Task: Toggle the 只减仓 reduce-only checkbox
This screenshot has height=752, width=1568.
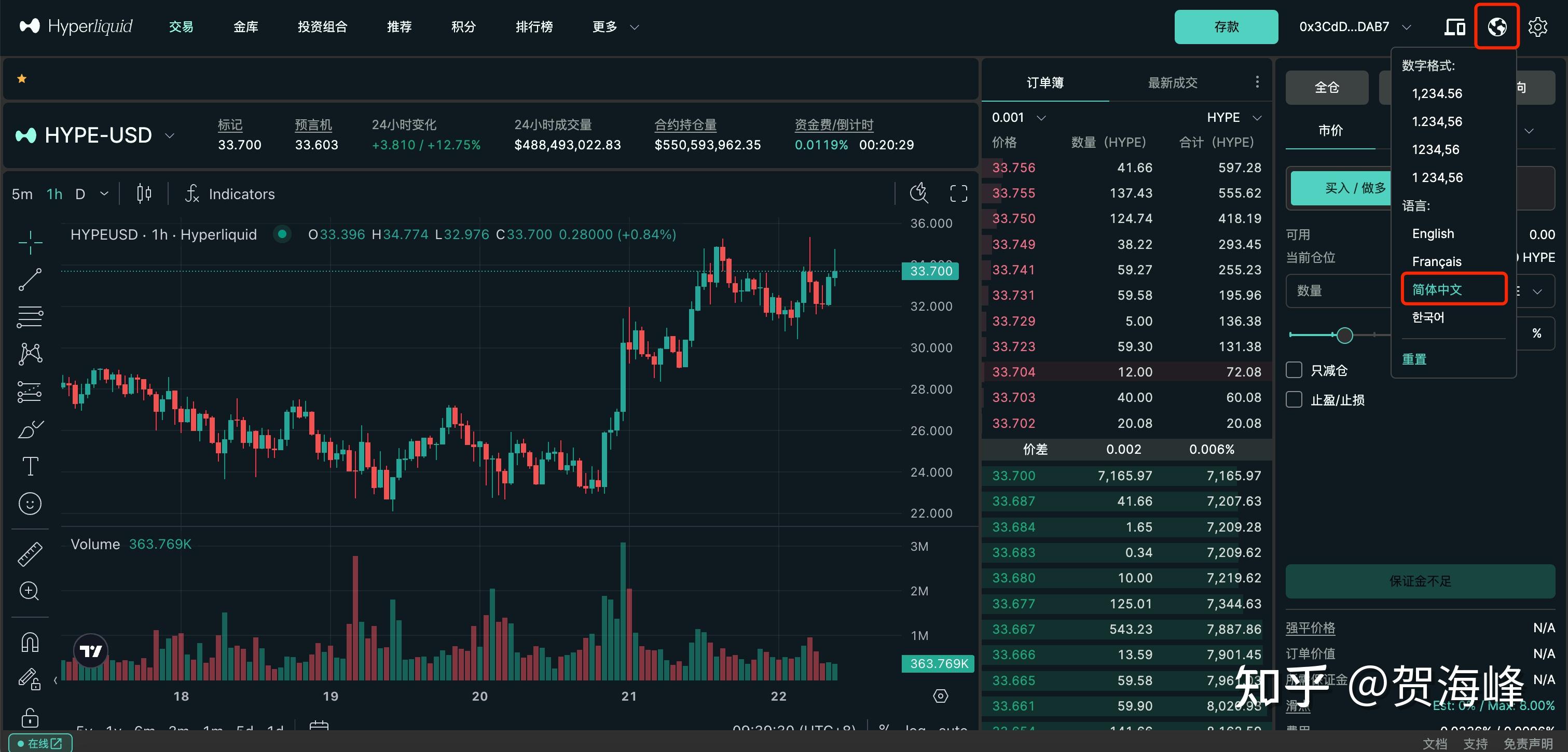Action: pos(1294,370)
